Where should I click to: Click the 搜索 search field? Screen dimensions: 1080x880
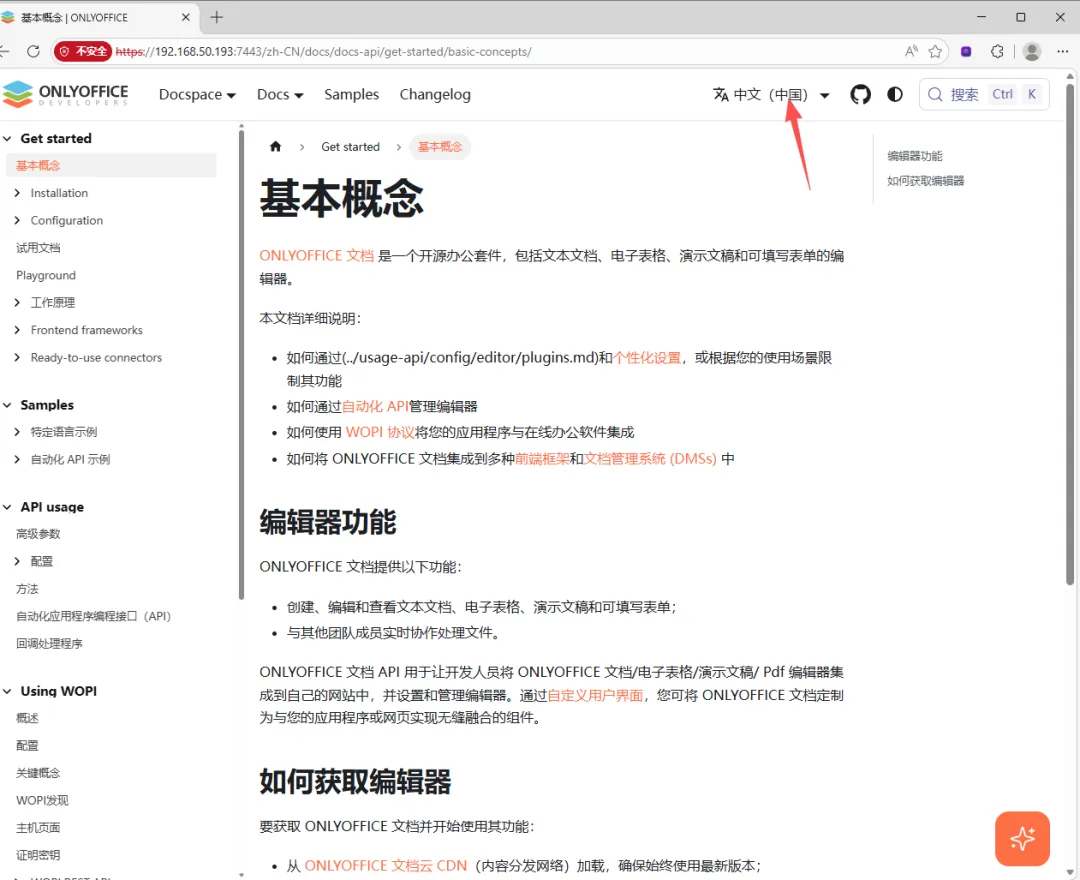[984, 94]
